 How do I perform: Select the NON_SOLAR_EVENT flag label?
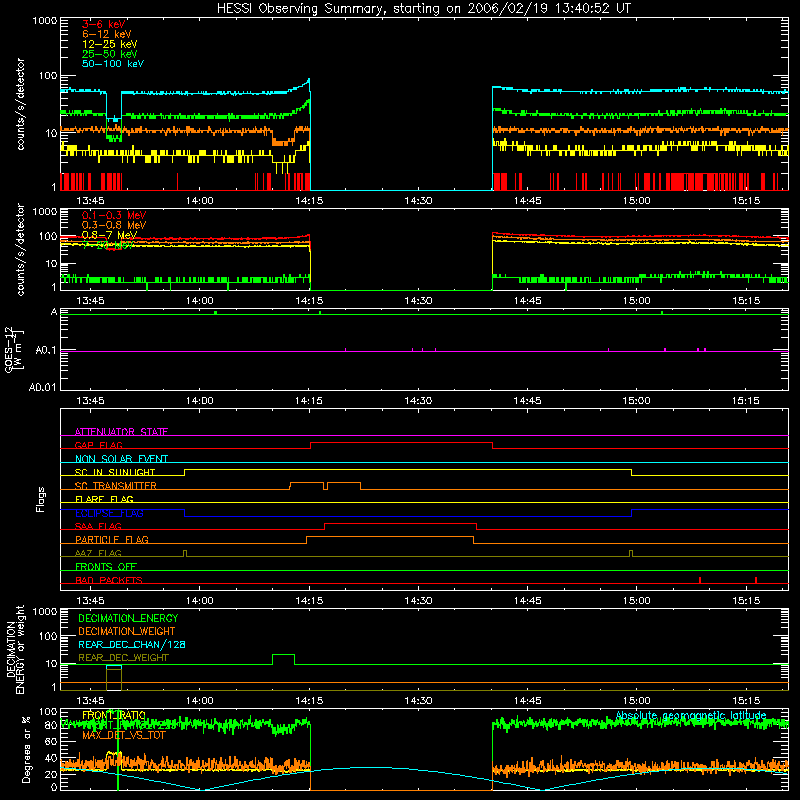click(121, 459)
